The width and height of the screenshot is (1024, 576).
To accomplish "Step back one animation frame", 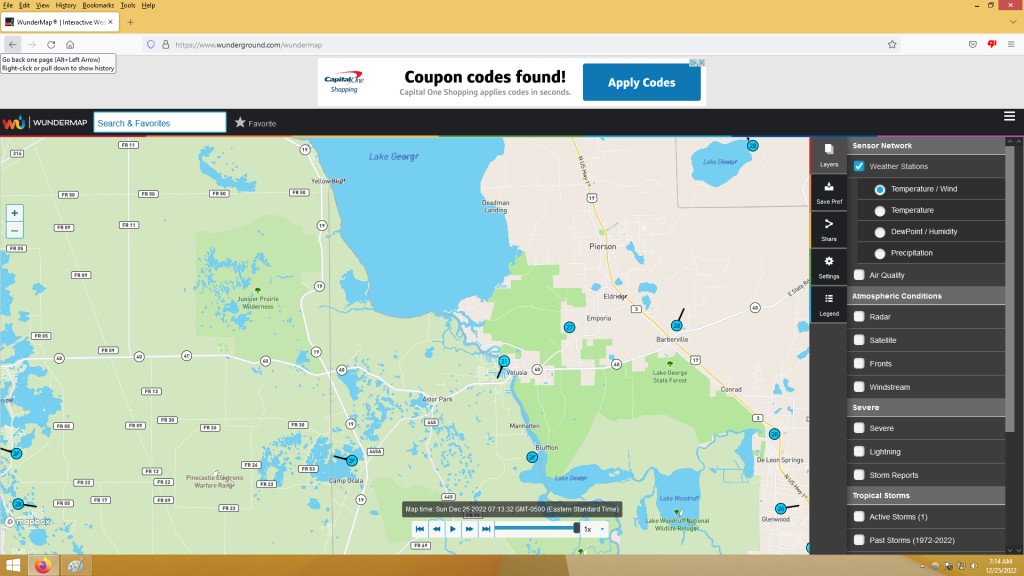I will [436, 529].
